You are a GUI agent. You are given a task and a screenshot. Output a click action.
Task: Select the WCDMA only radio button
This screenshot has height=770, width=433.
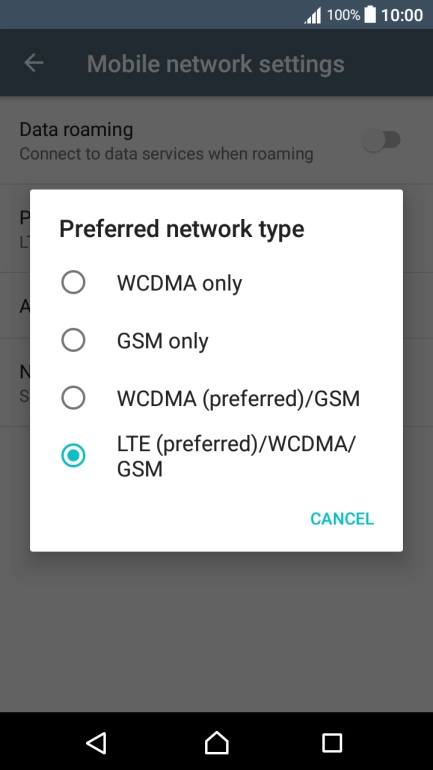(73, 283)
